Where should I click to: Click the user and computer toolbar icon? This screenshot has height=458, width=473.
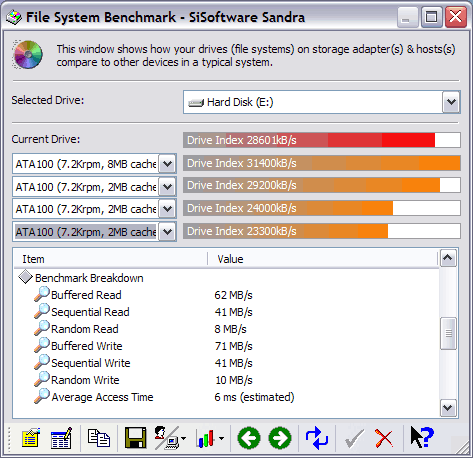167,438
